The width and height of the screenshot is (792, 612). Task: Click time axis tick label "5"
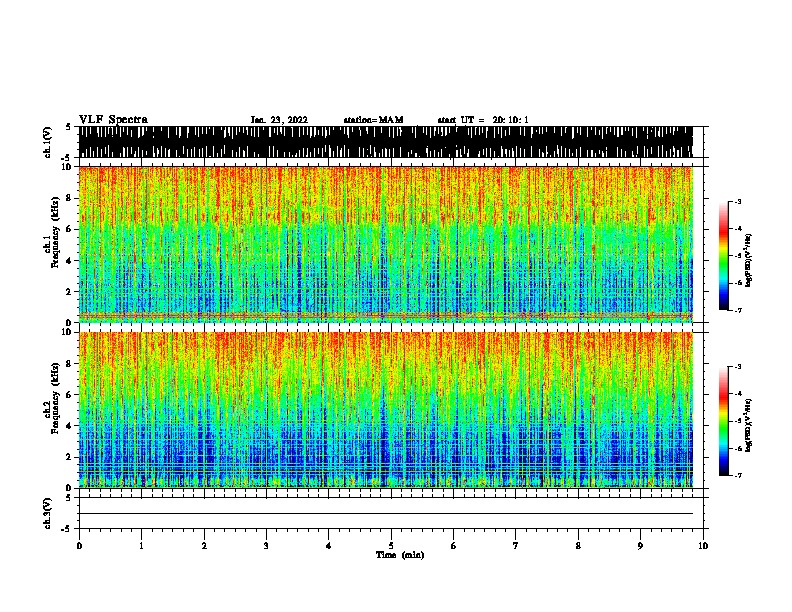pos(391,546)
